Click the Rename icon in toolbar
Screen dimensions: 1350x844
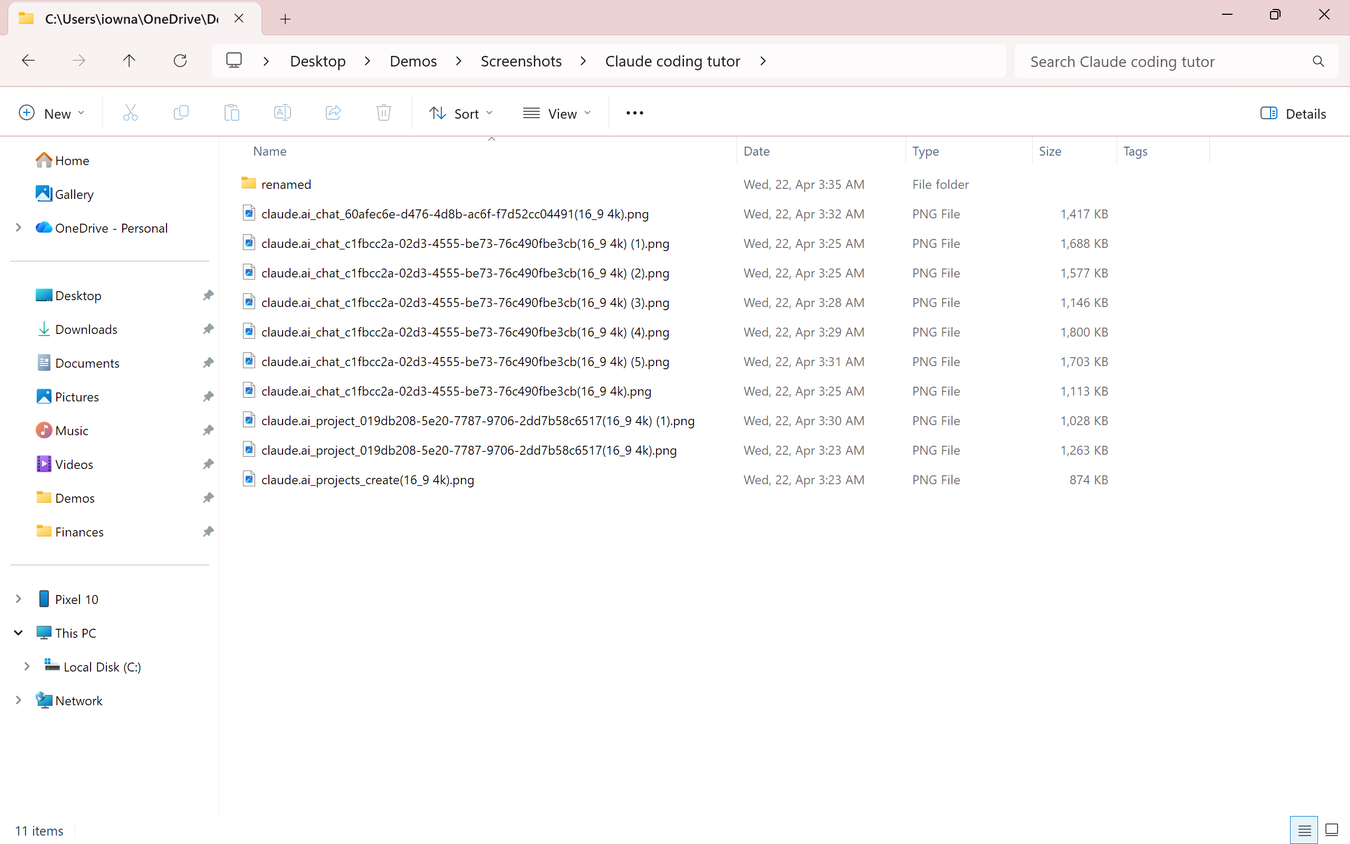coord(283,113)
